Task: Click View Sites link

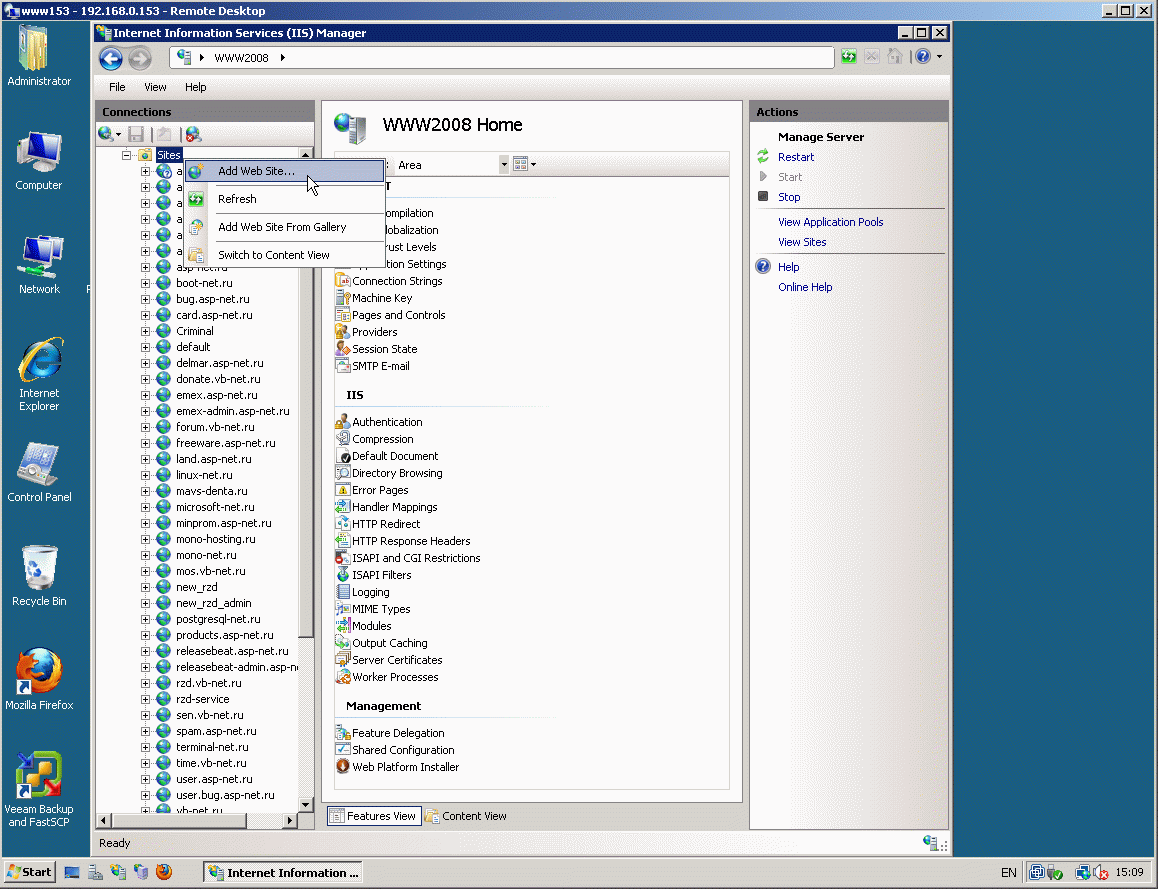Action: (x=802, y=242)
